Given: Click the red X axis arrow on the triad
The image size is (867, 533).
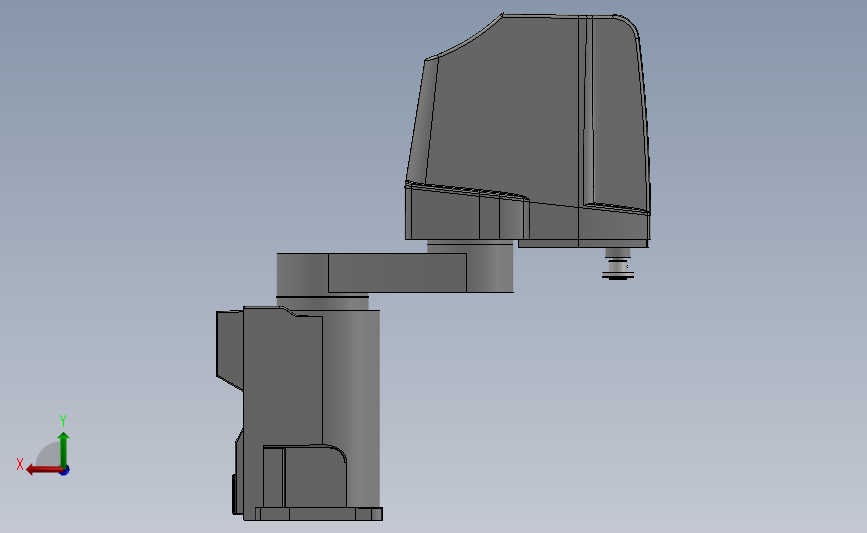Looking at the screenshot, I should pyautogui.click(x=43, y=470).
